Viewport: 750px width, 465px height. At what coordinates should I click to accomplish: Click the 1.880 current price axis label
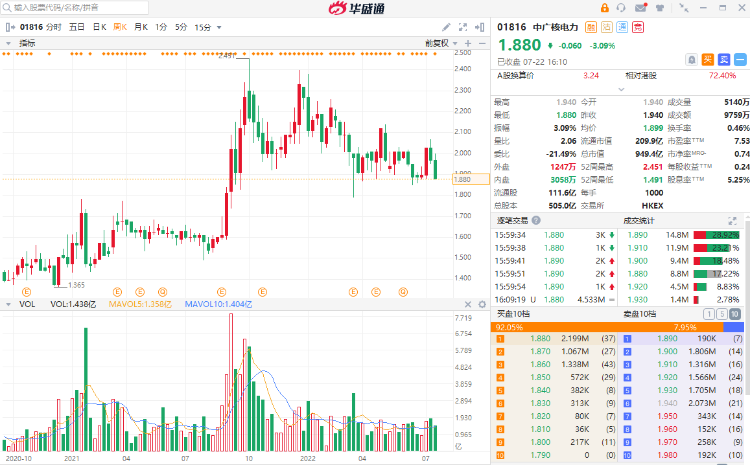[471, 179]
